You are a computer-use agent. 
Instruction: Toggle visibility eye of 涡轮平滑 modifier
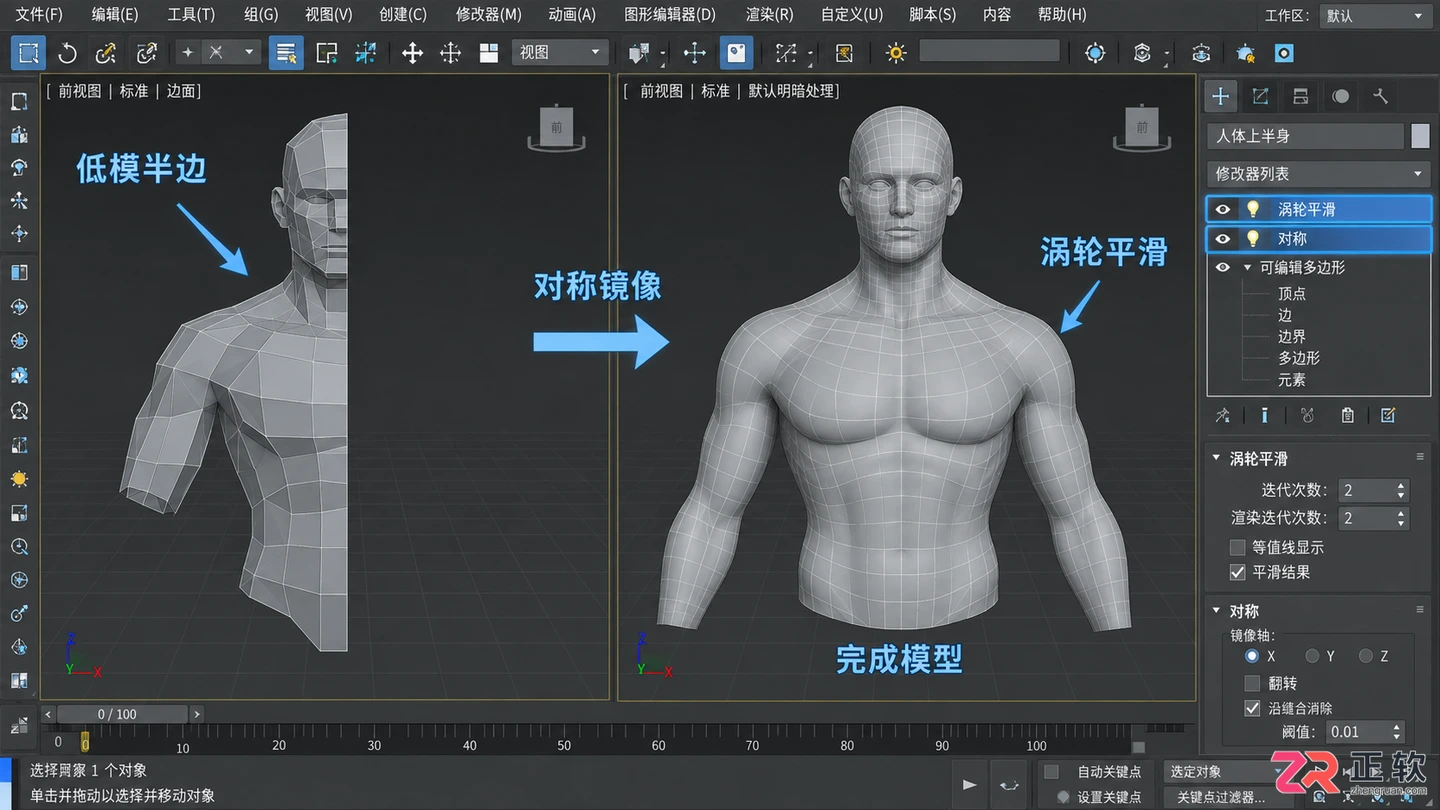click(x=1222, y=209)
